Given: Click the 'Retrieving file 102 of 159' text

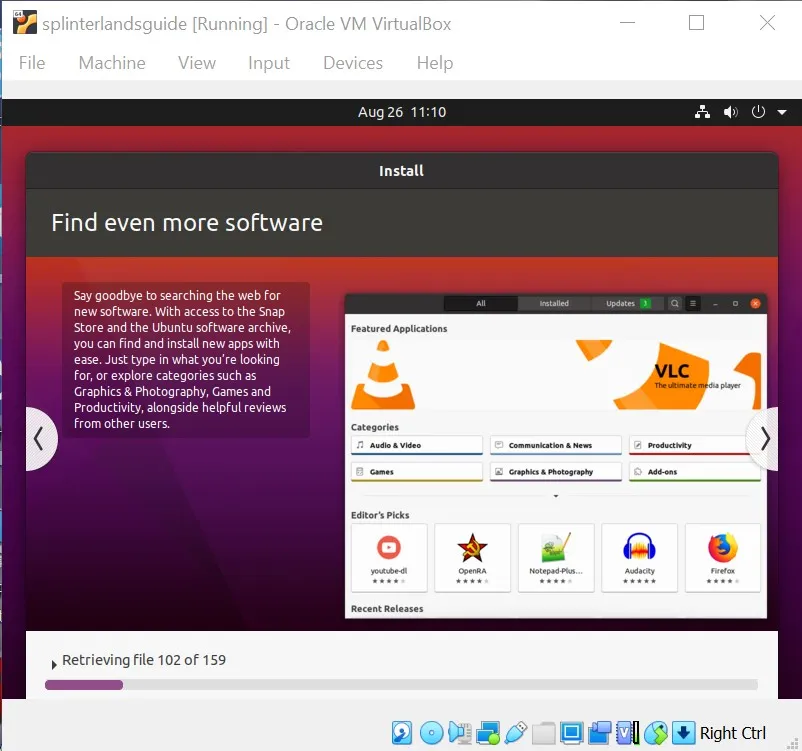Looking at the screenshot, I should coord(144,660).
